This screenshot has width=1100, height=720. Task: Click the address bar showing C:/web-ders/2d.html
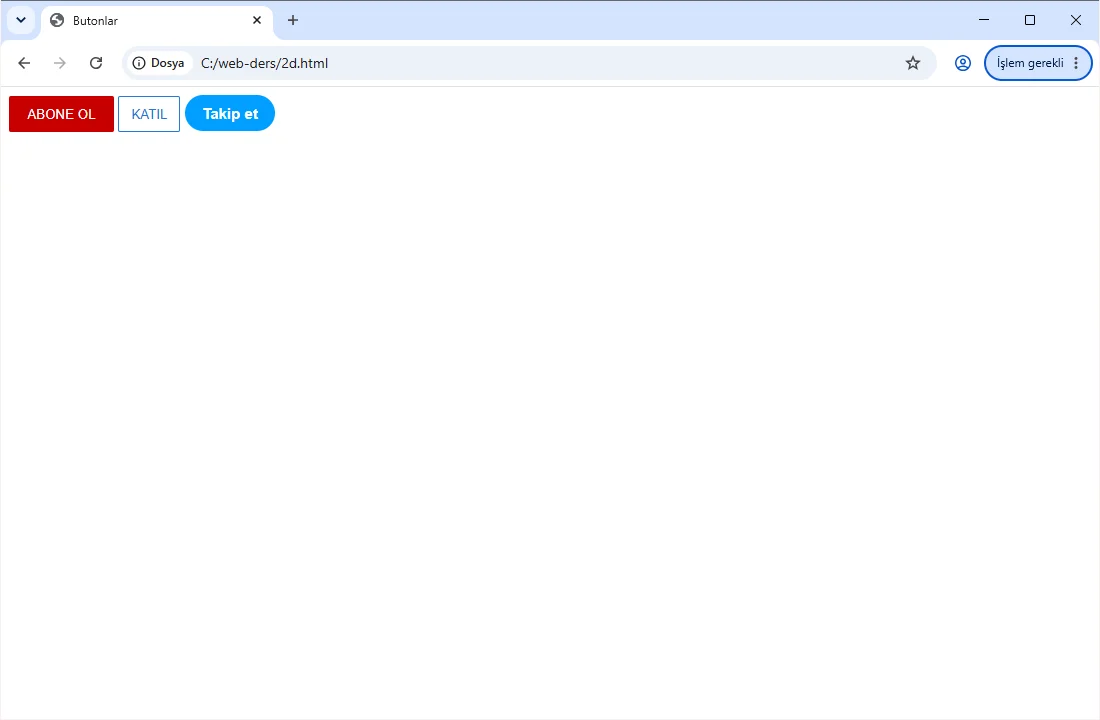point(530,63)
